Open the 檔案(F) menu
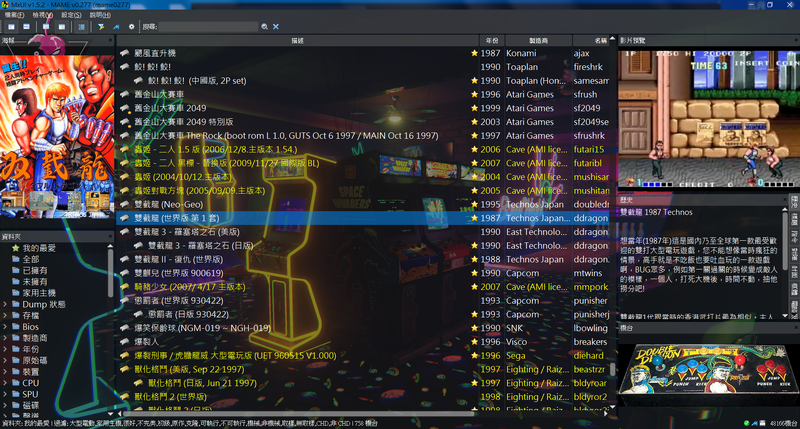 pyautogui.click(x=14, y=15)
